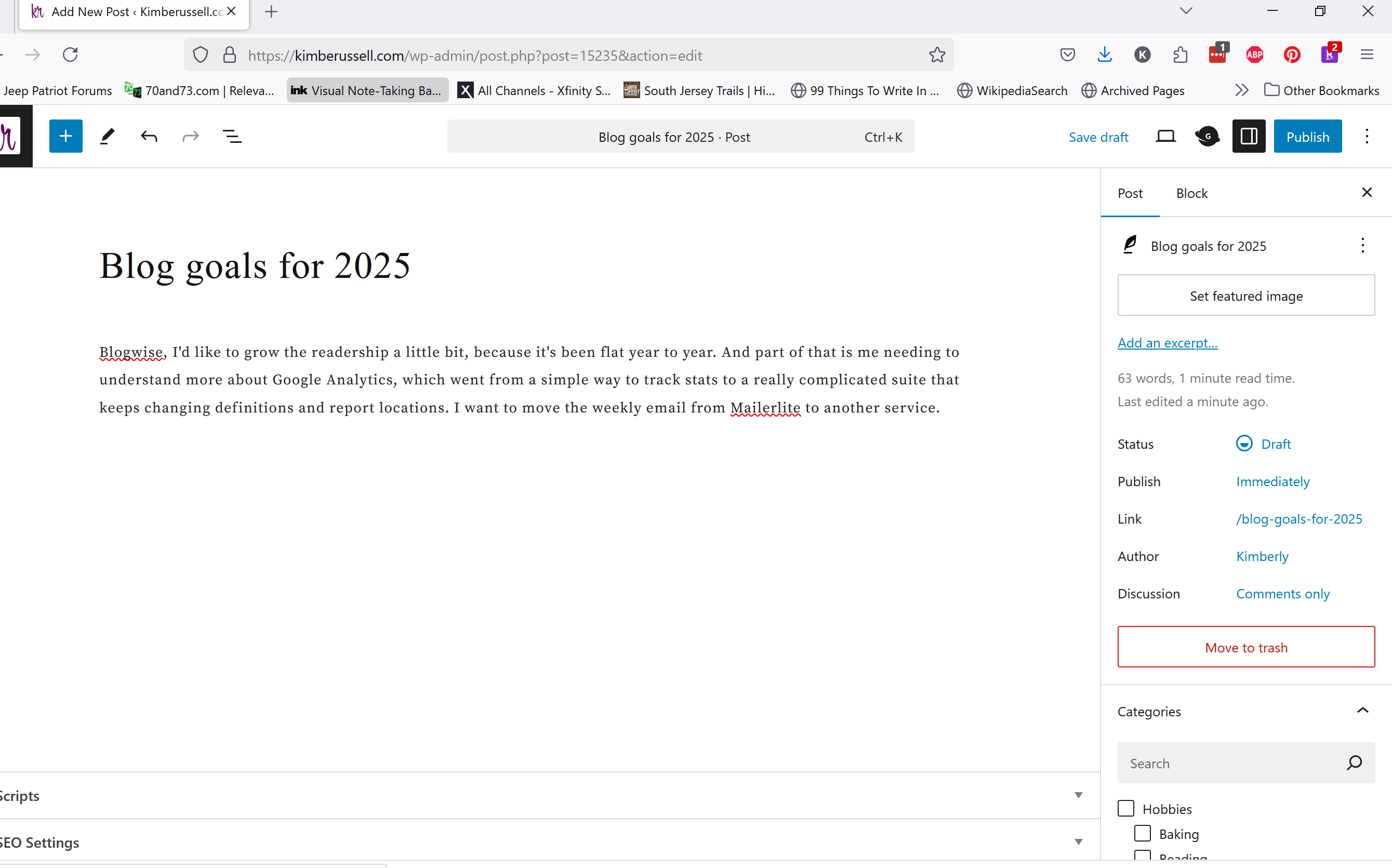The height and width of the screenshot is (868, 1392).
Task: Switch to the Post tab
Action: 1130,193
